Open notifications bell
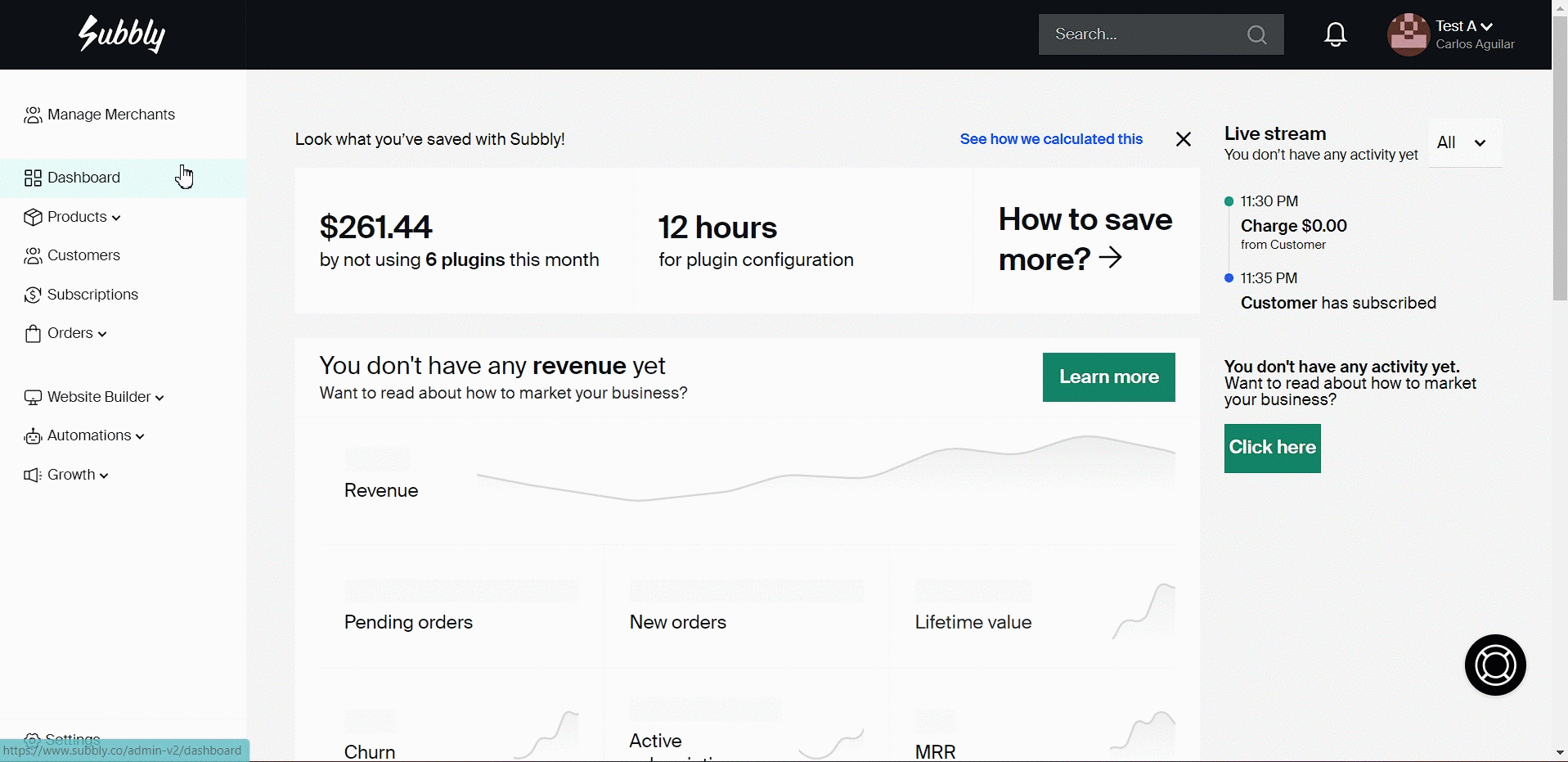 click(1336, 34)
